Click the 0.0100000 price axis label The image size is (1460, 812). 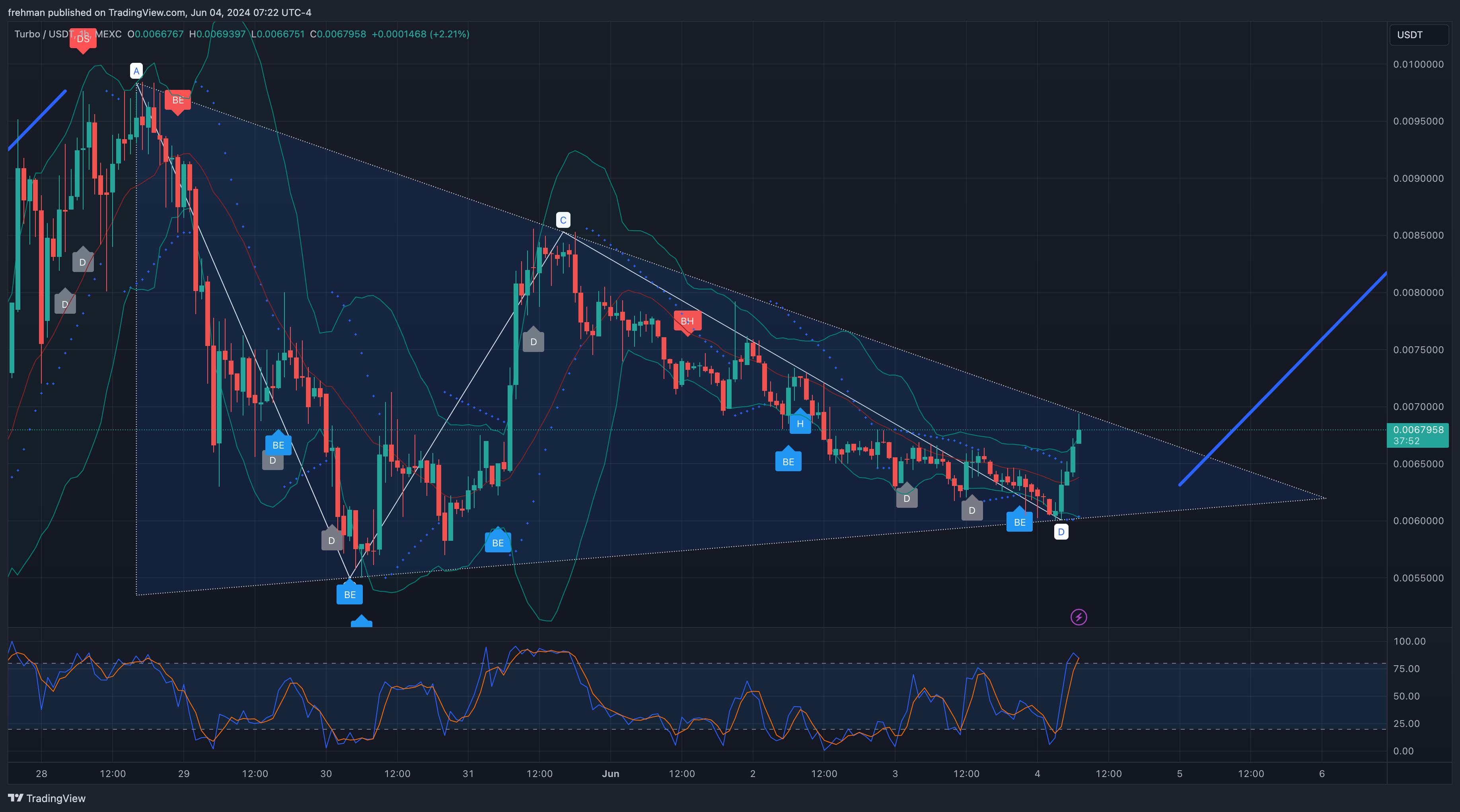tap(1418, 64)
